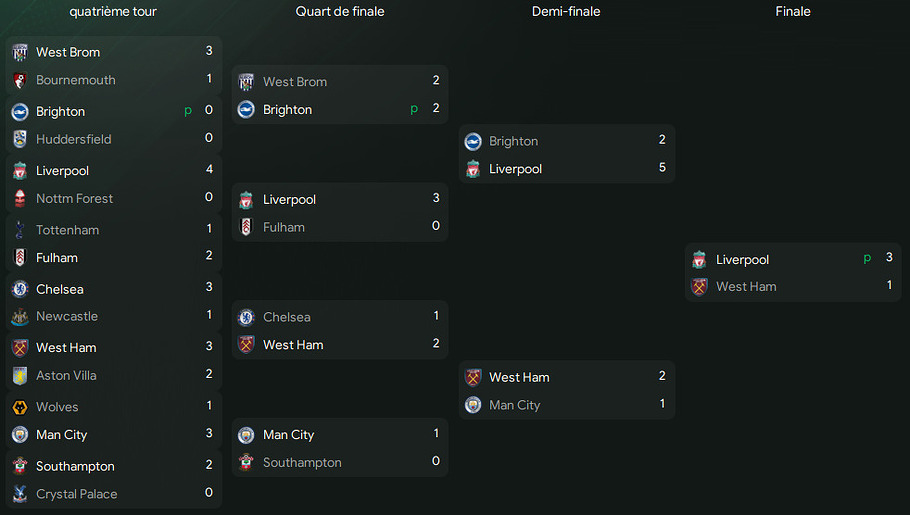910x515 pixels.
Task: Click Man City crest in Demi-finale
Action: point(473,405)
